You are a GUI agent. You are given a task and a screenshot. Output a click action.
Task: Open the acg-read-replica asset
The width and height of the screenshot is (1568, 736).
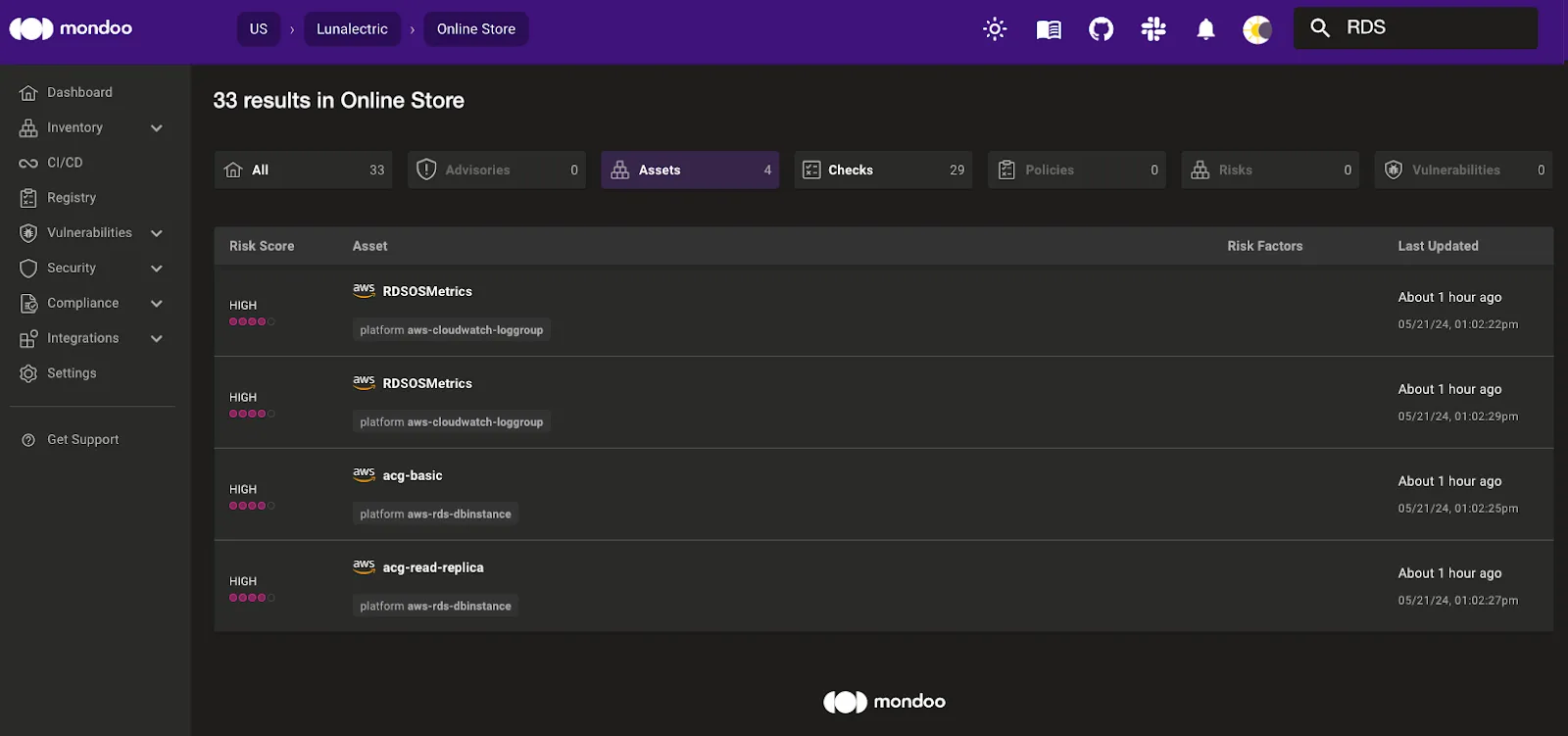433,567
